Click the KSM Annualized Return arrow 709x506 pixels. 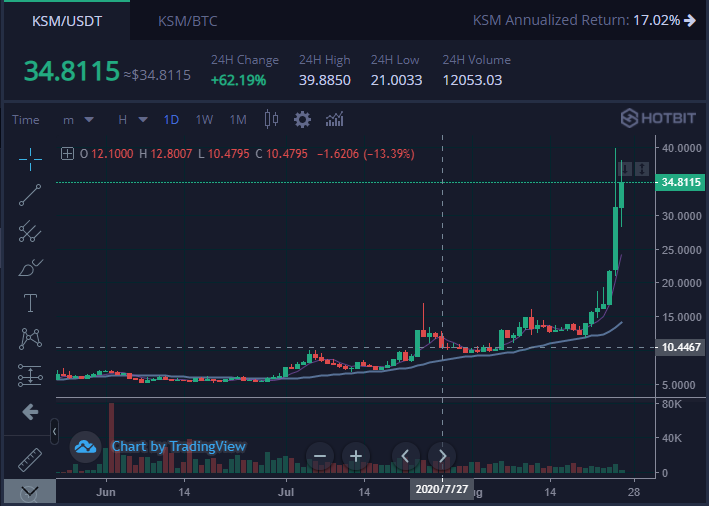point(690,20)
